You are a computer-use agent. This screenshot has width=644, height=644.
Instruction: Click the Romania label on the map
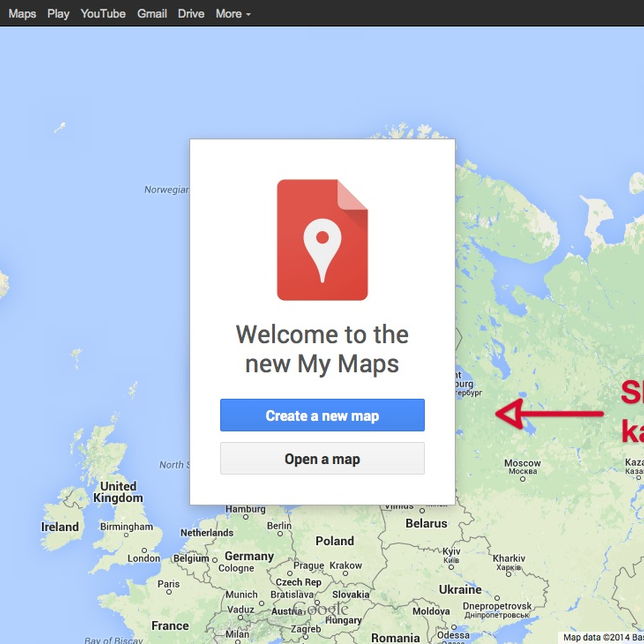point(396,637)
